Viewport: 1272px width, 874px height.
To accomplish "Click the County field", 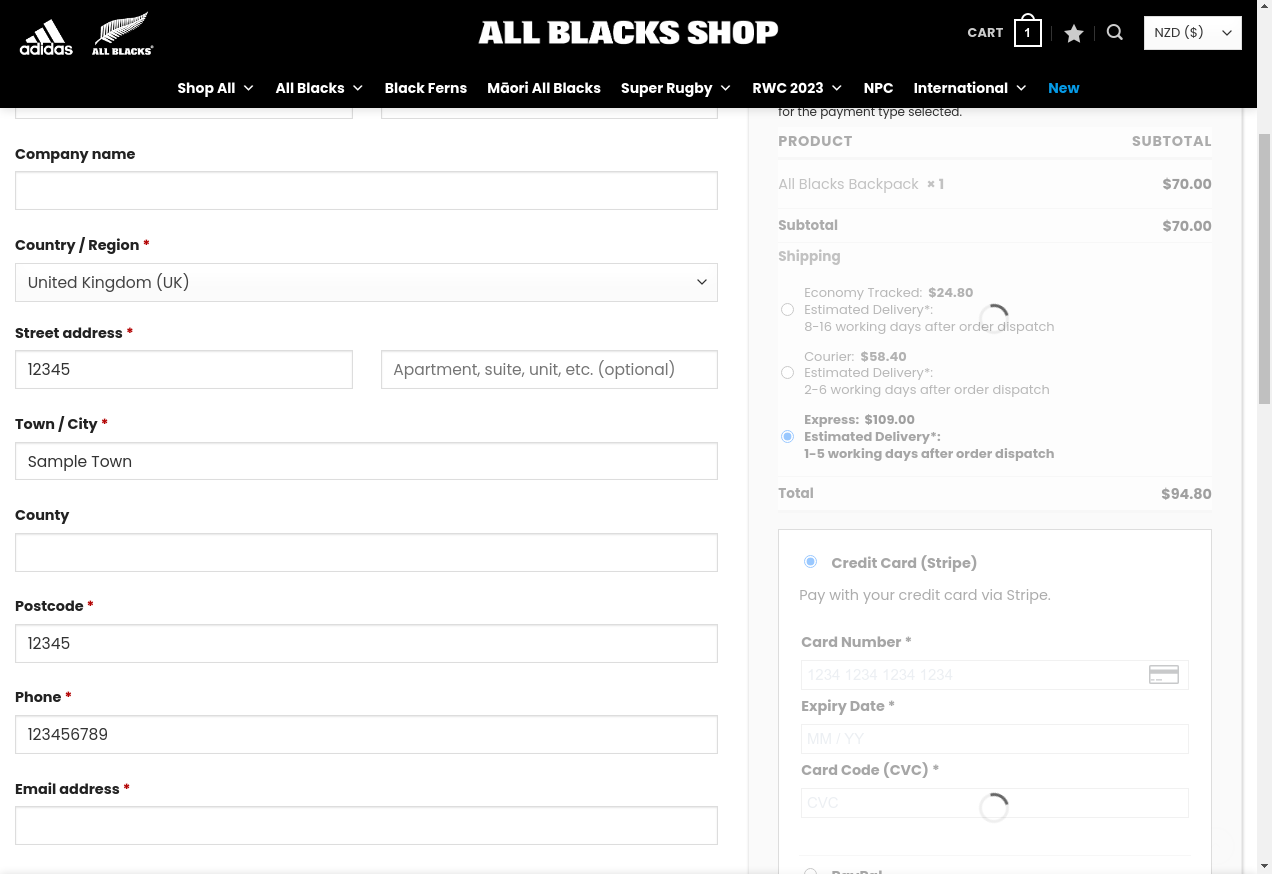I will click(366, 552).
